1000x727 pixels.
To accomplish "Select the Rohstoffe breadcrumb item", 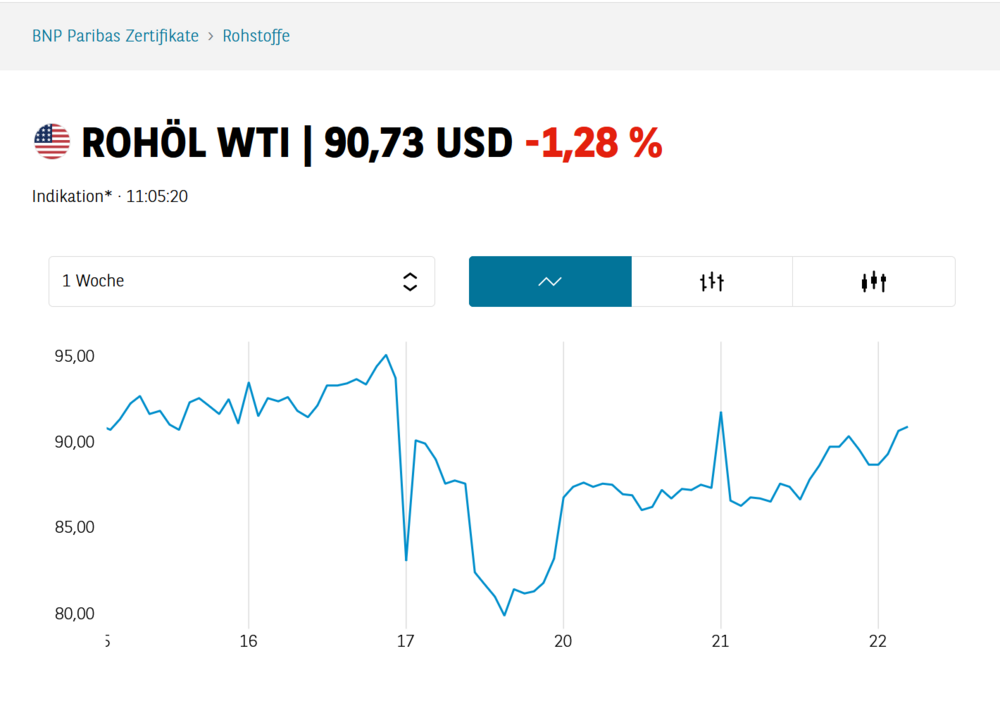I will point(256,35).
